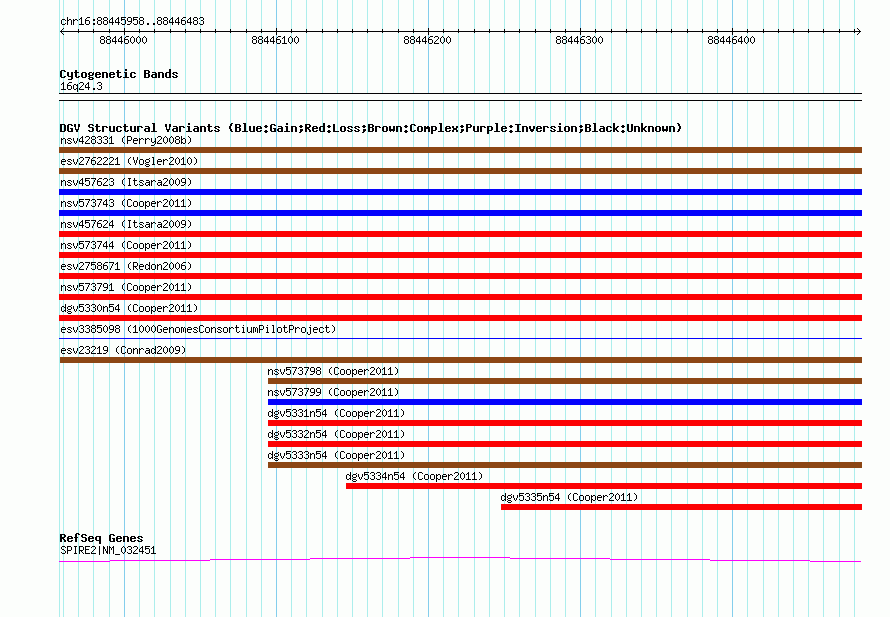Click the DGV Structural Variants track title
The width and height of the screenshot is (890, 617).
coord(371,128)
